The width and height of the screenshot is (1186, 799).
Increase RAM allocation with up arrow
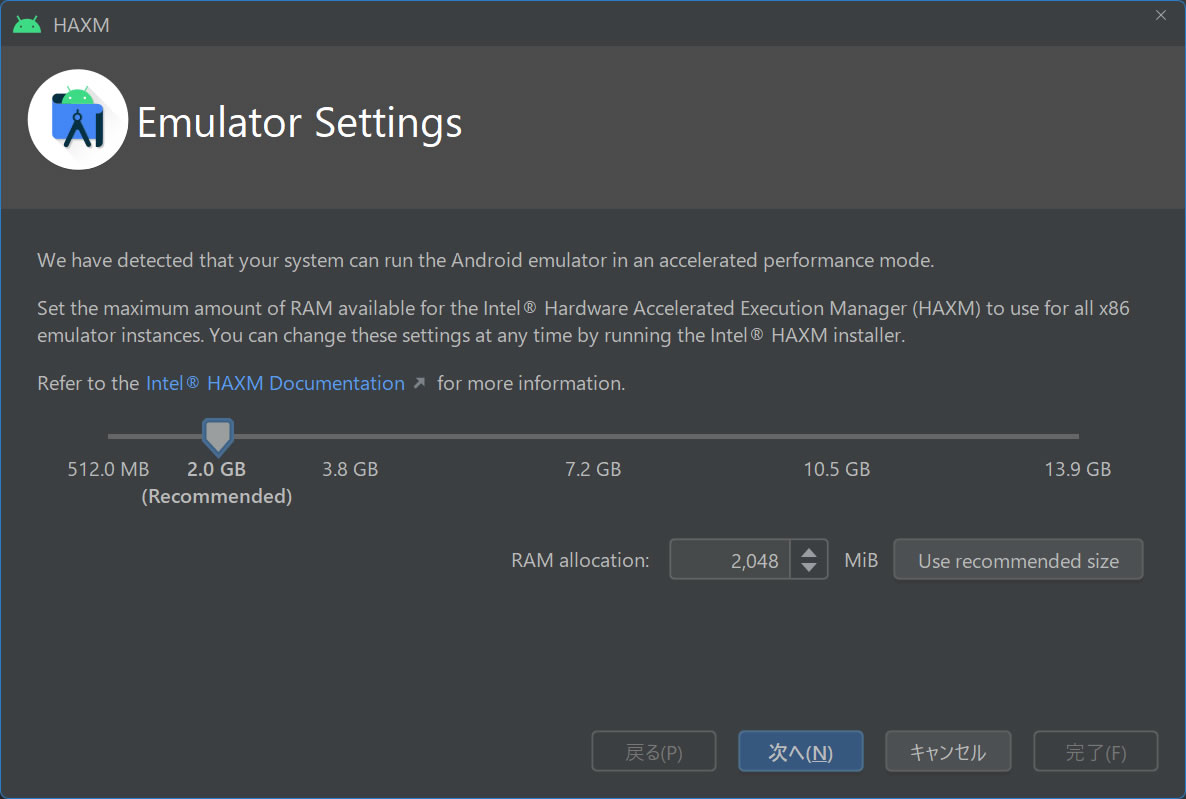point(809,551)
